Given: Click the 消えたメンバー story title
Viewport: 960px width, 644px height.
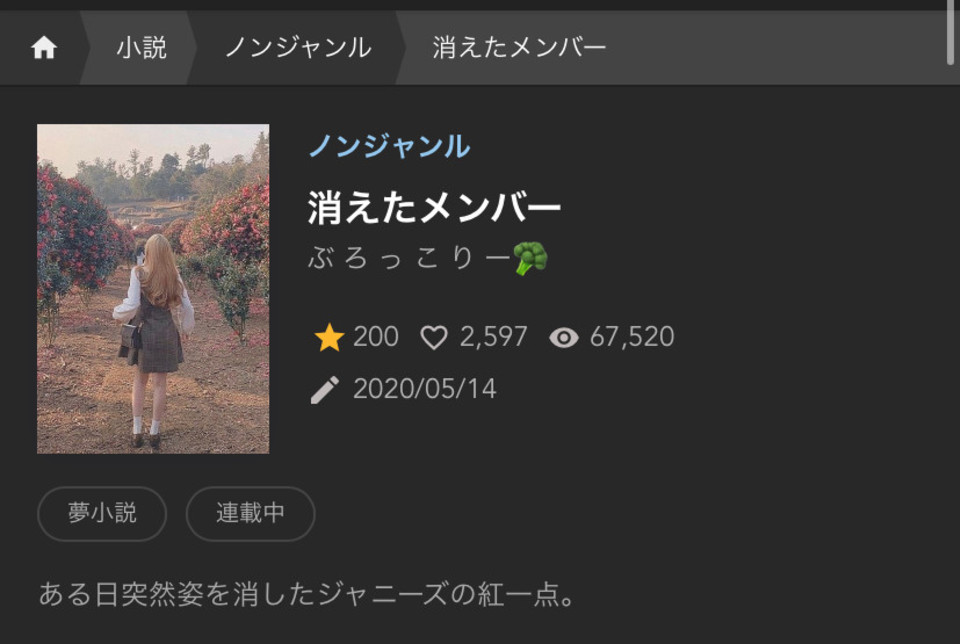Looking at the screenshot, I should coord(434,208).
